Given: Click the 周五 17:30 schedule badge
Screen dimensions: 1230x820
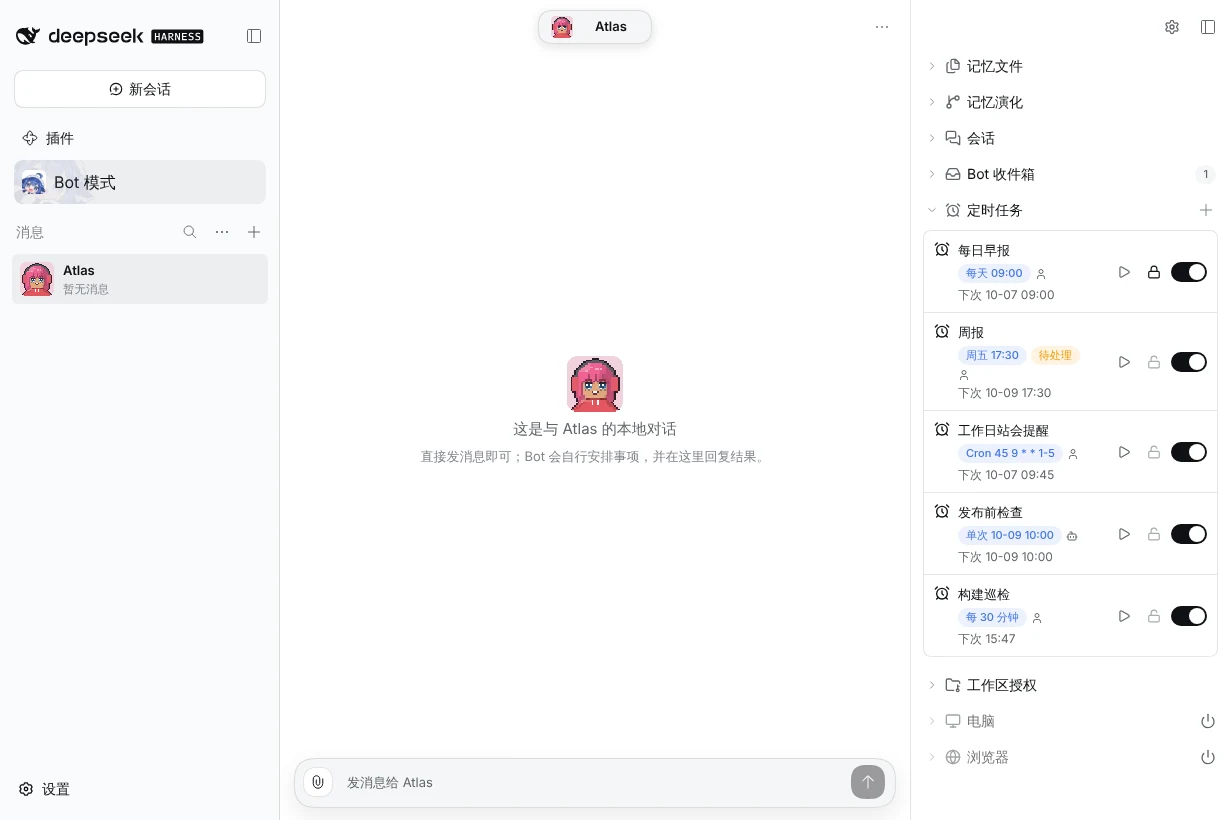Looking at the screenshot, I should (x=992, y=355).
